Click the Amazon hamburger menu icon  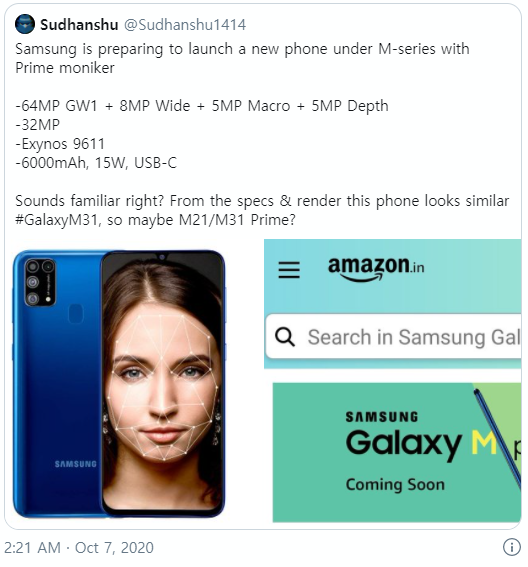coord(289,270)
